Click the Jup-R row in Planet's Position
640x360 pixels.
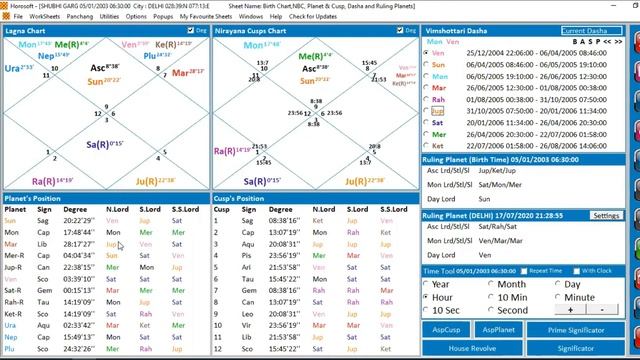click(106, 267)
